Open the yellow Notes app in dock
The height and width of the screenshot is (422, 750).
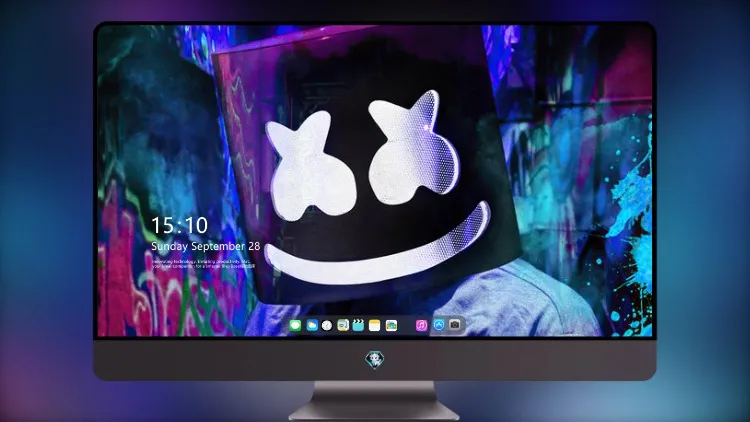coord(375,325)
